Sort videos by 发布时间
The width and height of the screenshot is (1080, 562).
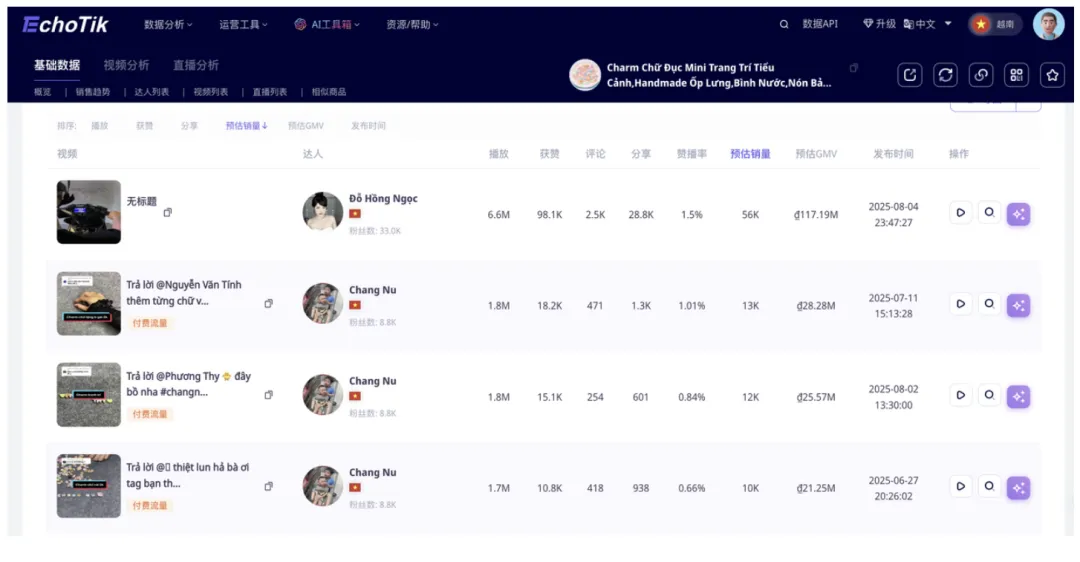[368, 126]
